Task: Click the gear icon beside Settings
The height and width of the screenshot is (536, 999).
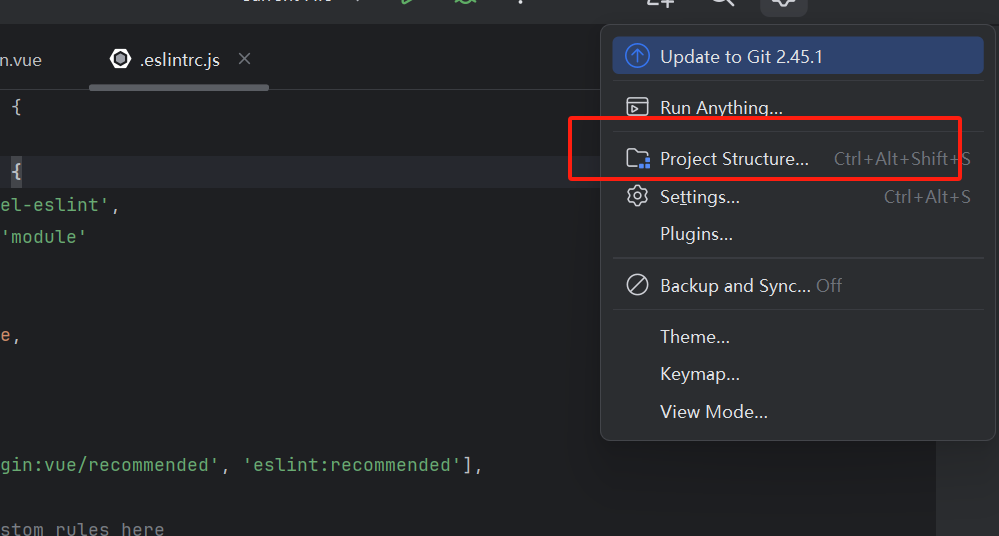Action: click(637, 197)
